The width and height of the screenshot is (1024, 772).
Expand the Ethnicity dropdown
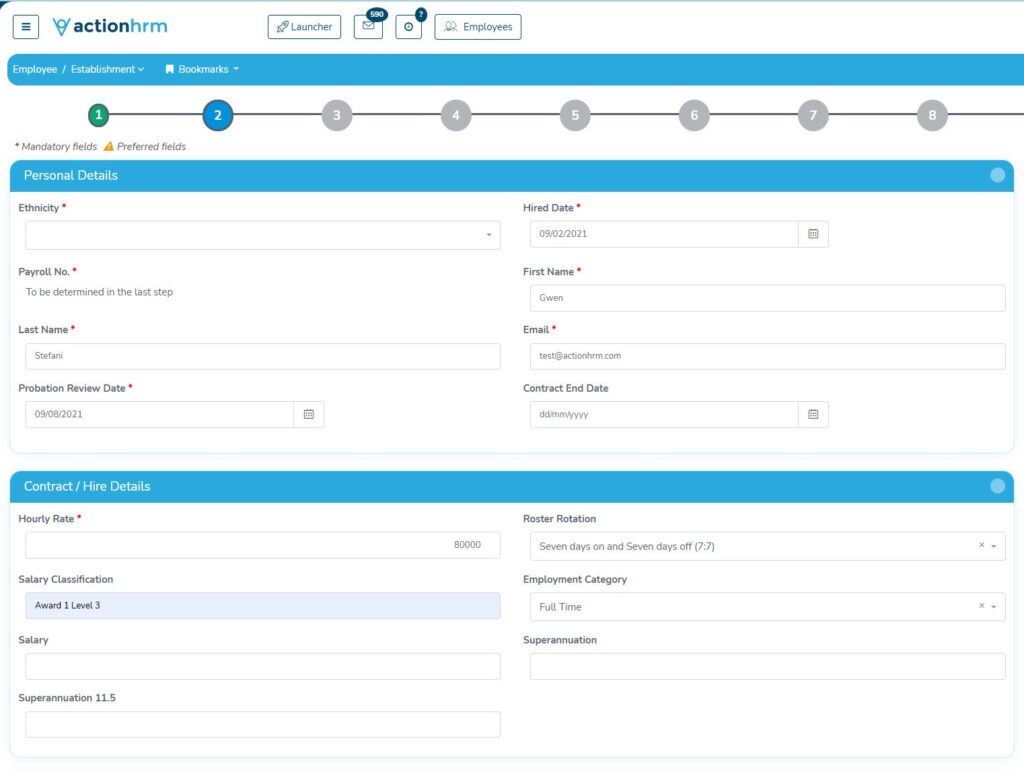(262, 235)
